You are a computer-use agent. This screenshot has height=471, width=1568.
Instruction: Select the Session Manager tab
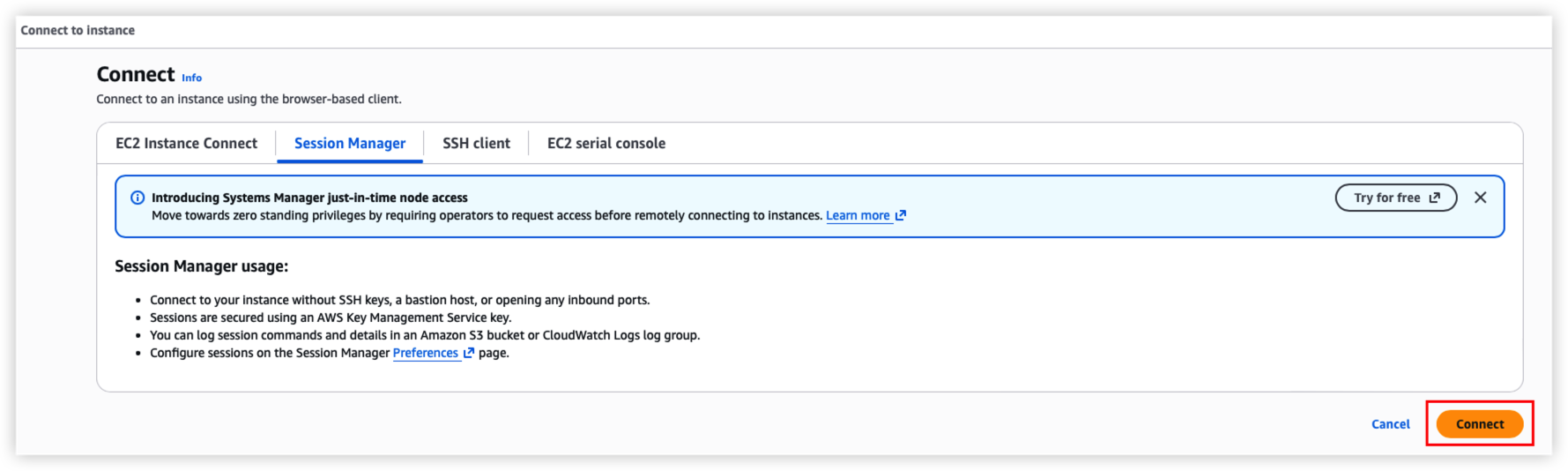(350, 143)
